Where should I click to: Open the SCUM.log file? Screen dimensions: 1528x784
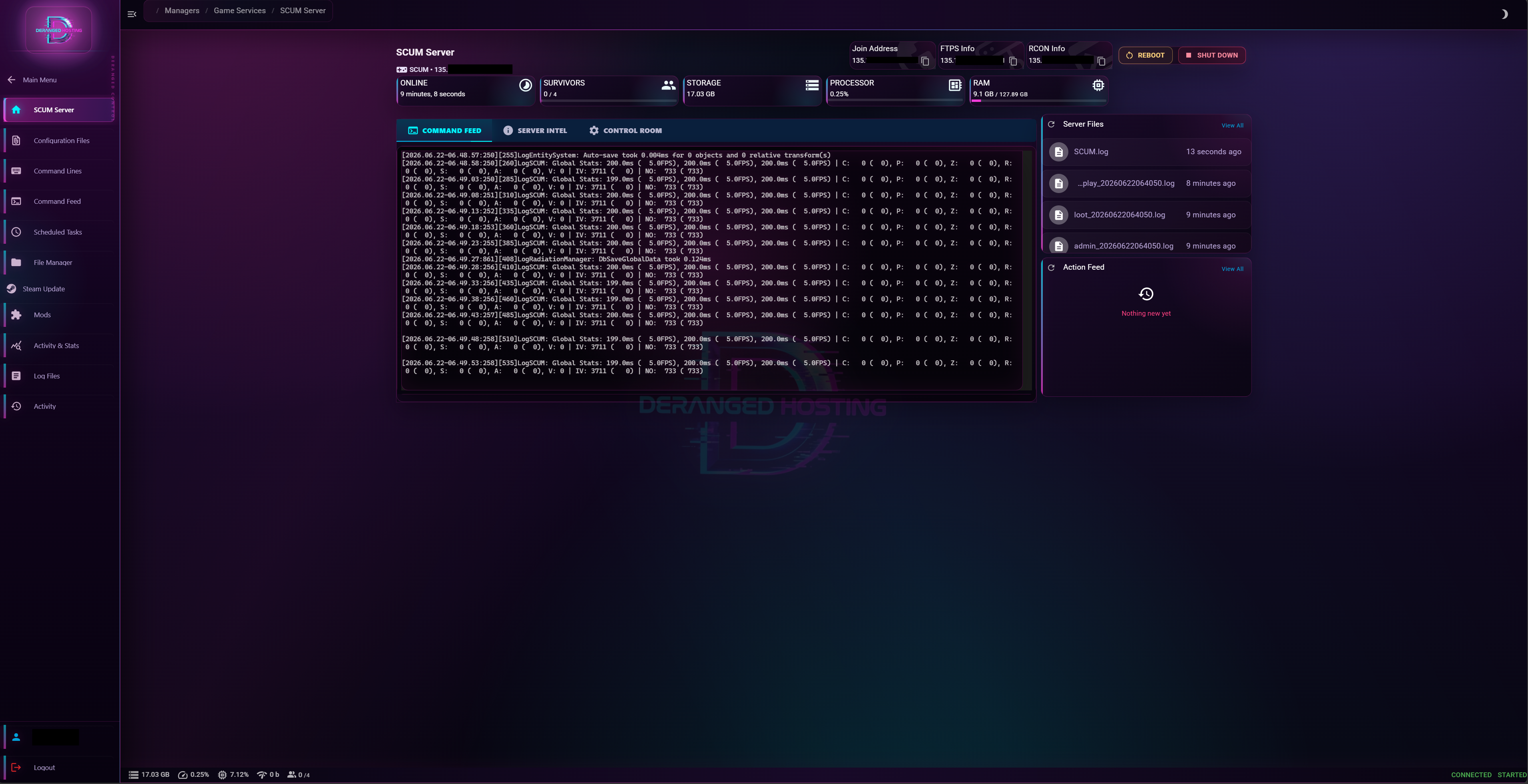1146,152
